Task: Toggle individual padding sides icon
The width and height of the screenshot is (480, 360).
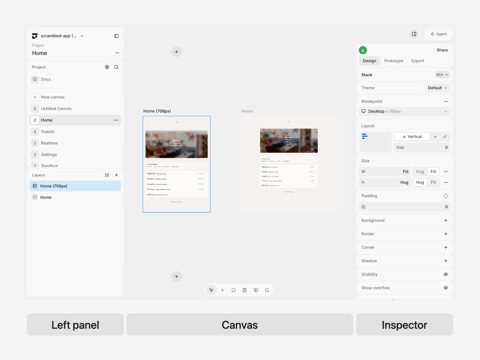Action: (446, 196)
